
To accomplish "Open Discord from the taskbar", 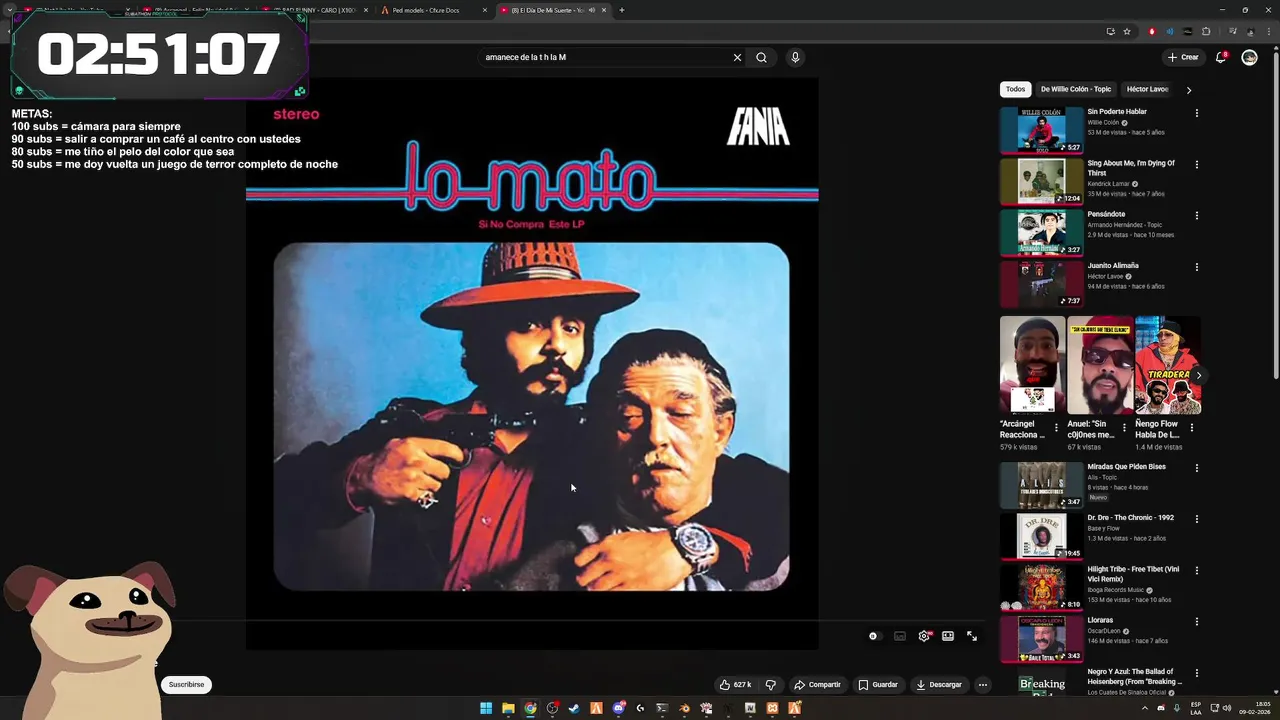I will coord(618,708).
